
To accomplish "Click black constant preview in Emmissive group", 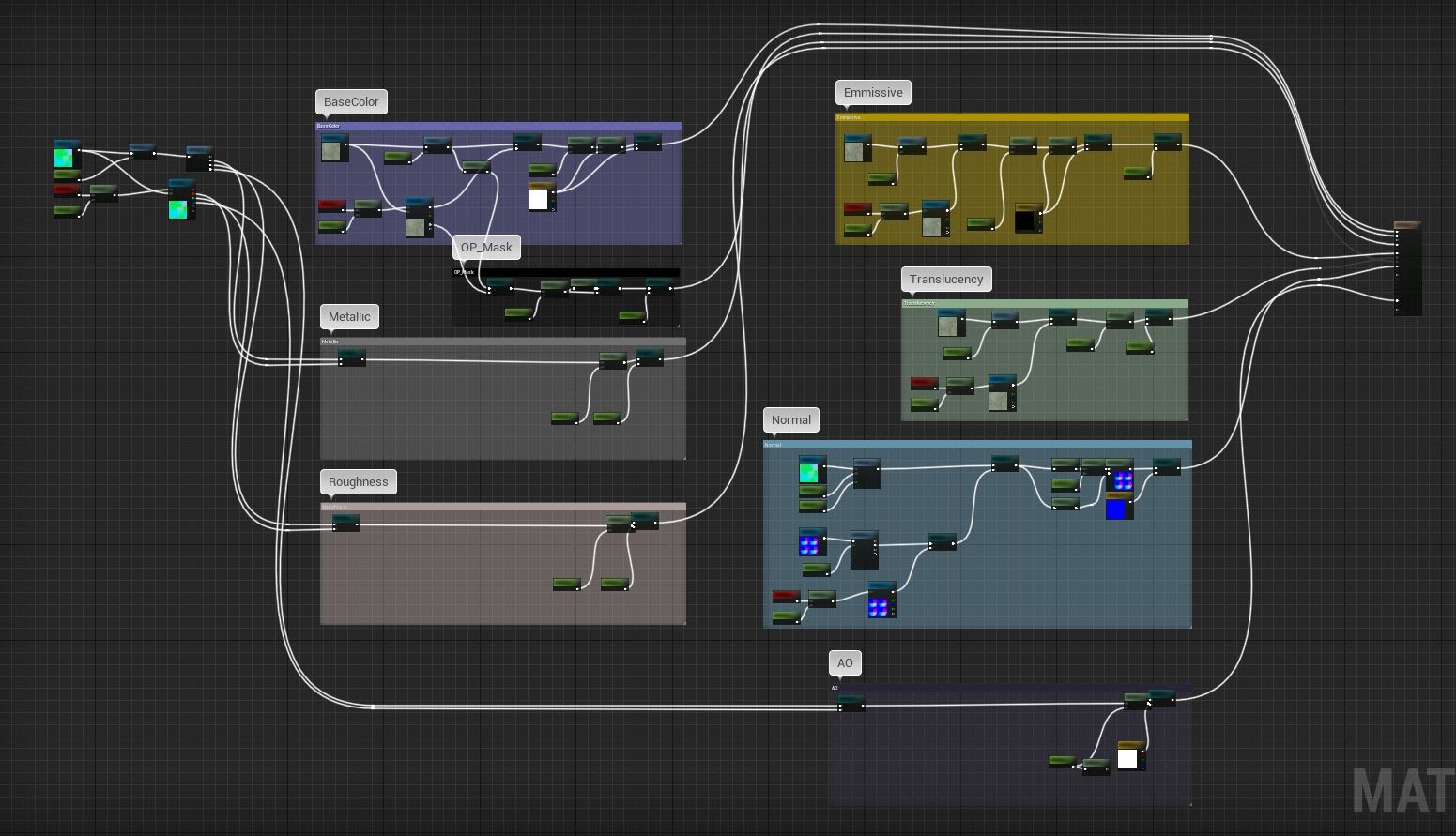I will 1025,221.
